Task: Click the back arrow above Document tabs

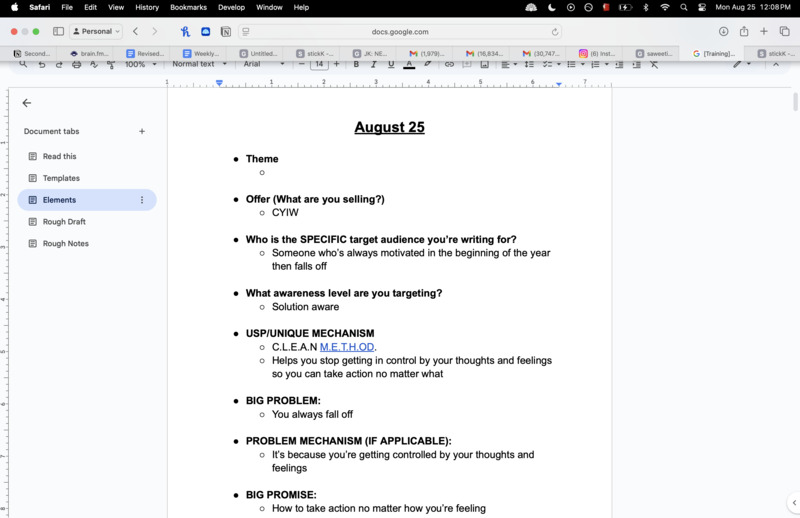Action: pyautogui.click(x=27, y=103)
